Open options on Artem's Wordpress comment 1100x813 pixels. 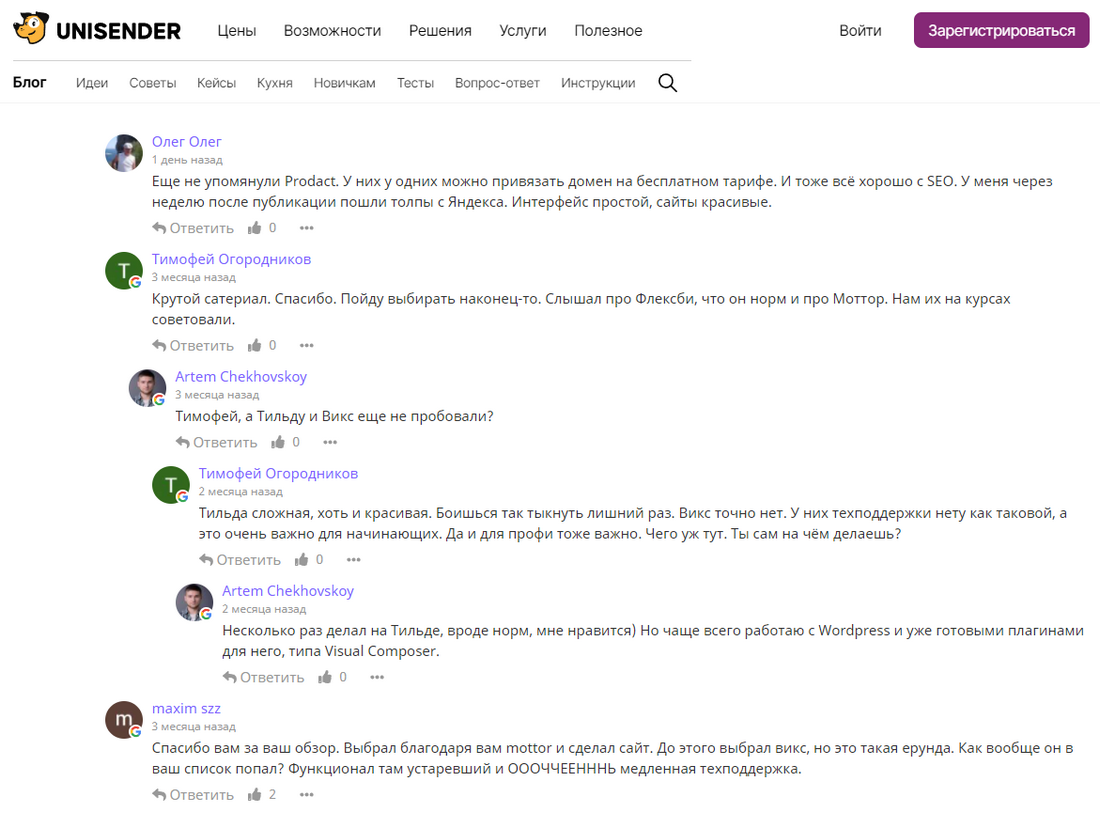(x=377, y=677)
